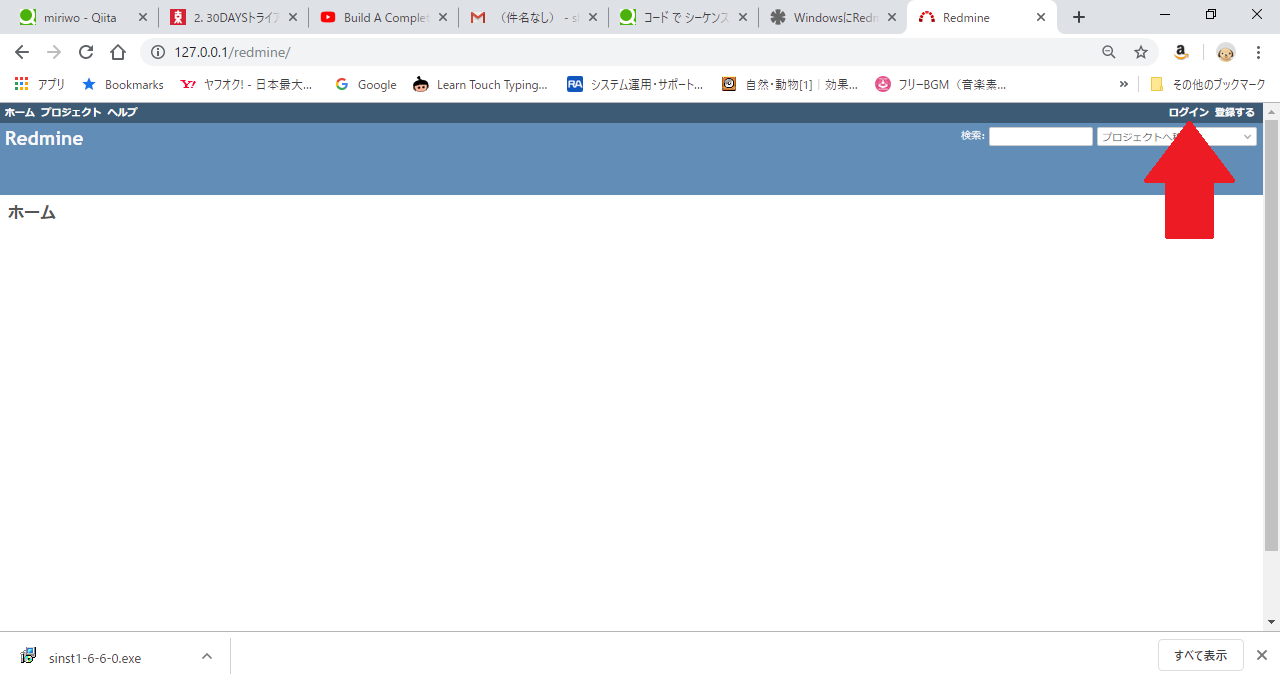
Task: Open the Google bookmark shortcut
Action: pyautogui.click(x=366, y=84)
